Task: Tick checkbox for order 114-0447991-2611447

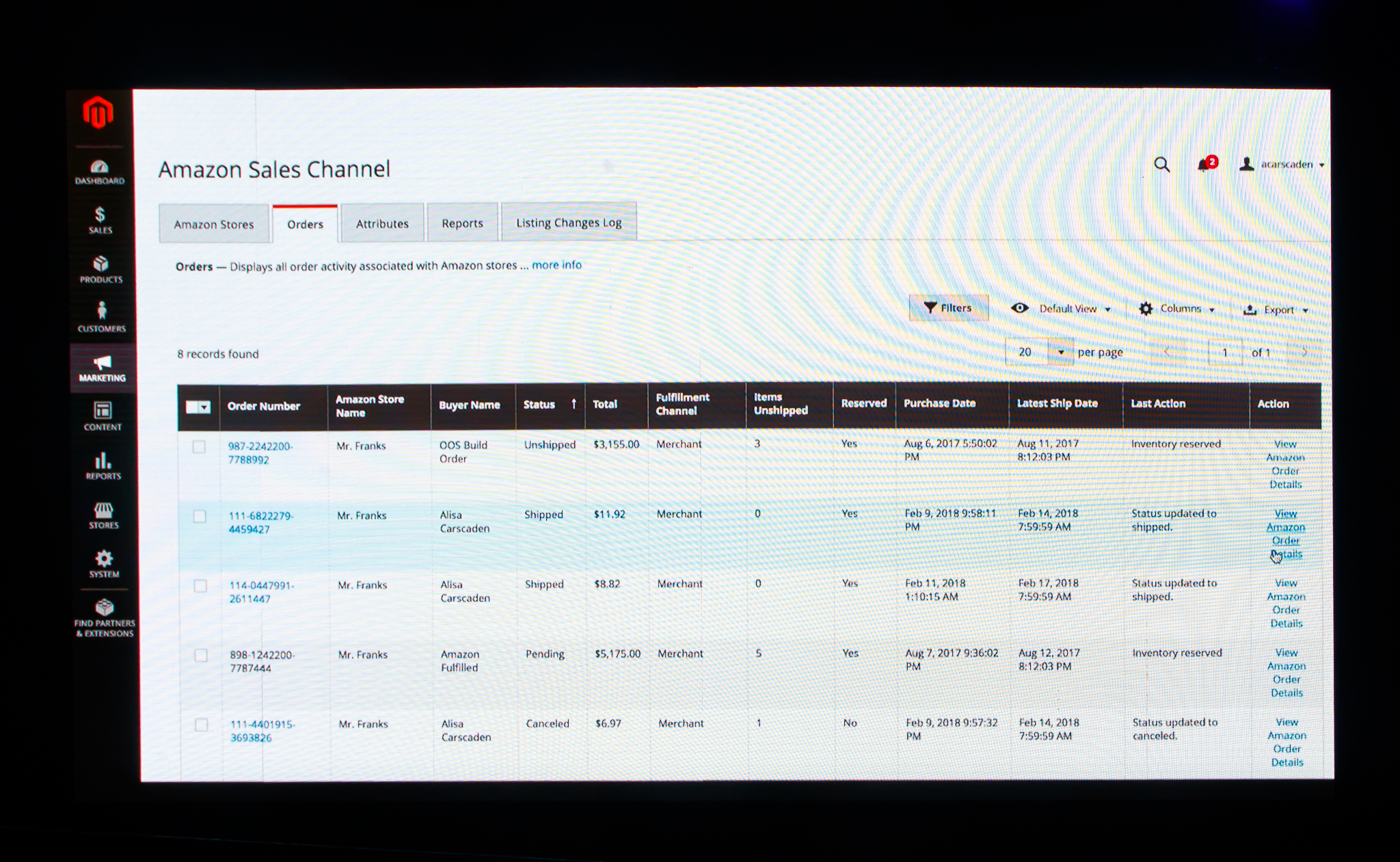Action: pyautogui.click(x=200, y=586)
